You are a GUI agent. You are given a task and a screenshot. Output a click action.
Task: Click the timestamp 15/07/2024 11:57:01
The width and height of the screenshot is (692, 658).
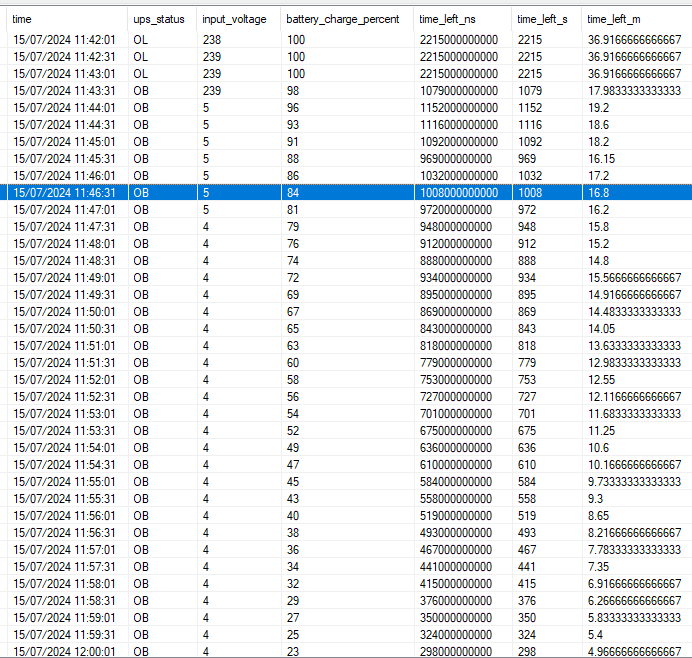tap(64, 549)
